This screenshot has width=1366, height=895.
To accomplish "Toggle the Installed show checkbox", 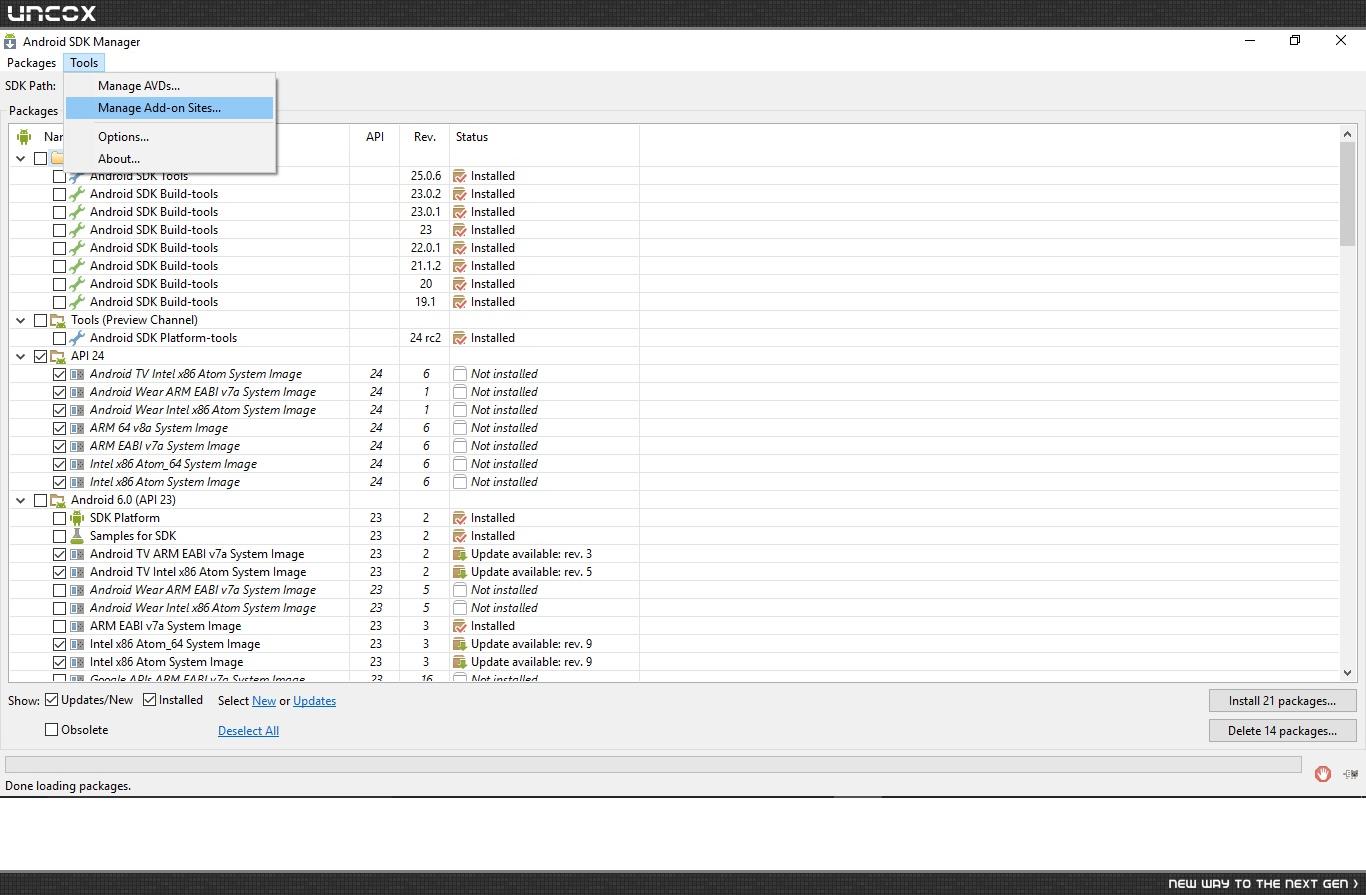I will 150,700.
